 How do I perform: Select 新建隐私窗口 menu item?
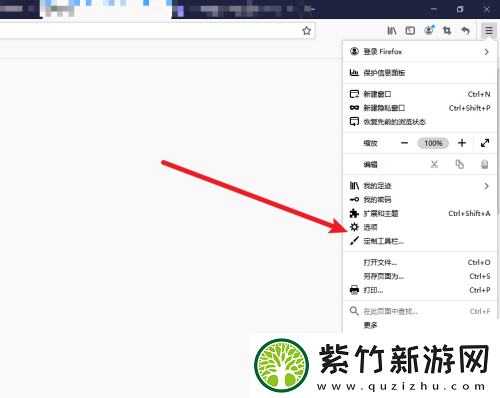point(419,108)
